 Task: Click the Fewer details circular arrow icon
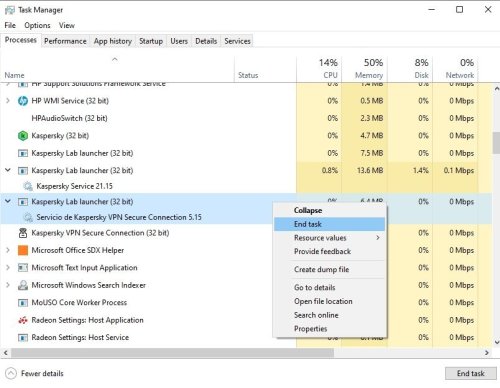click(11, 373)
